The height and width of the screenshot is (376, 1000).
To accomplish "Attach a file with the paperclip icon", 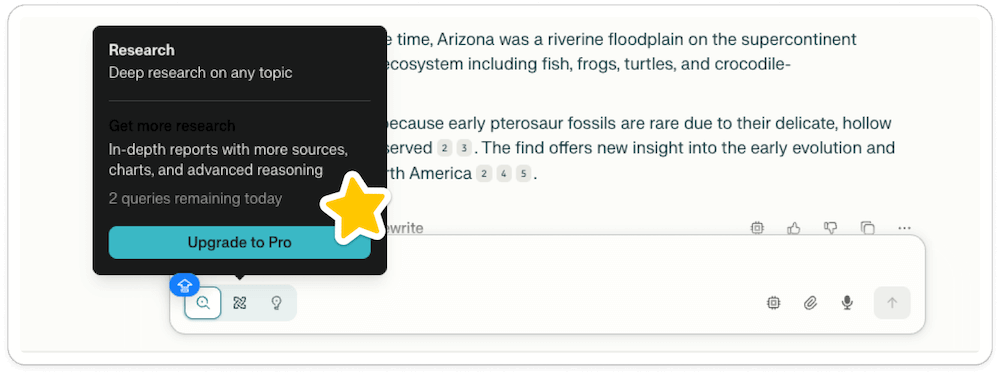I will pyautogui.click(x=810, y=303).
